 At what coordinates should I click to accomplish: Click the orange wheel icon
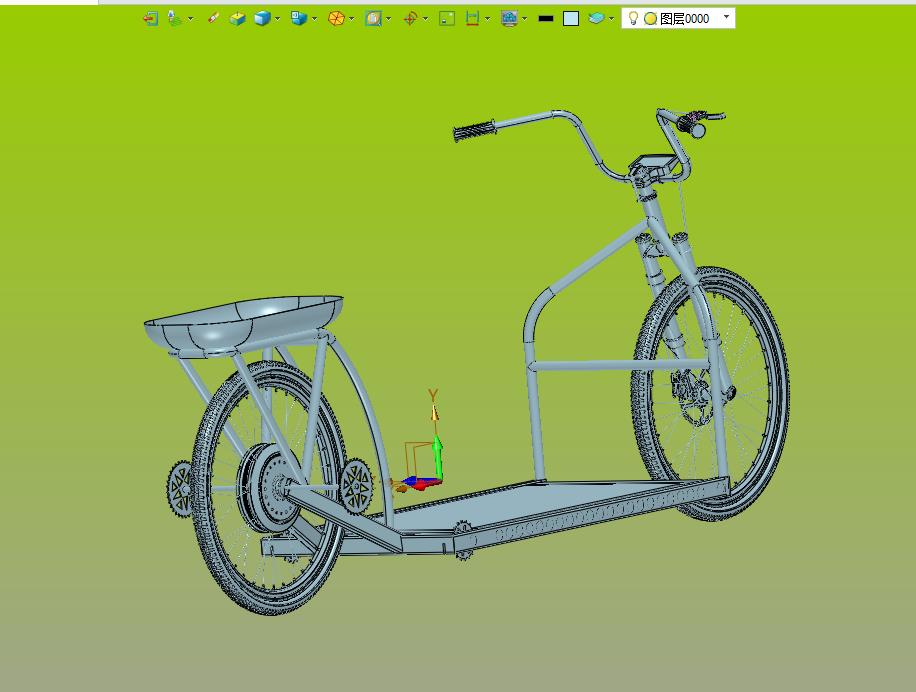coord(336,18)
